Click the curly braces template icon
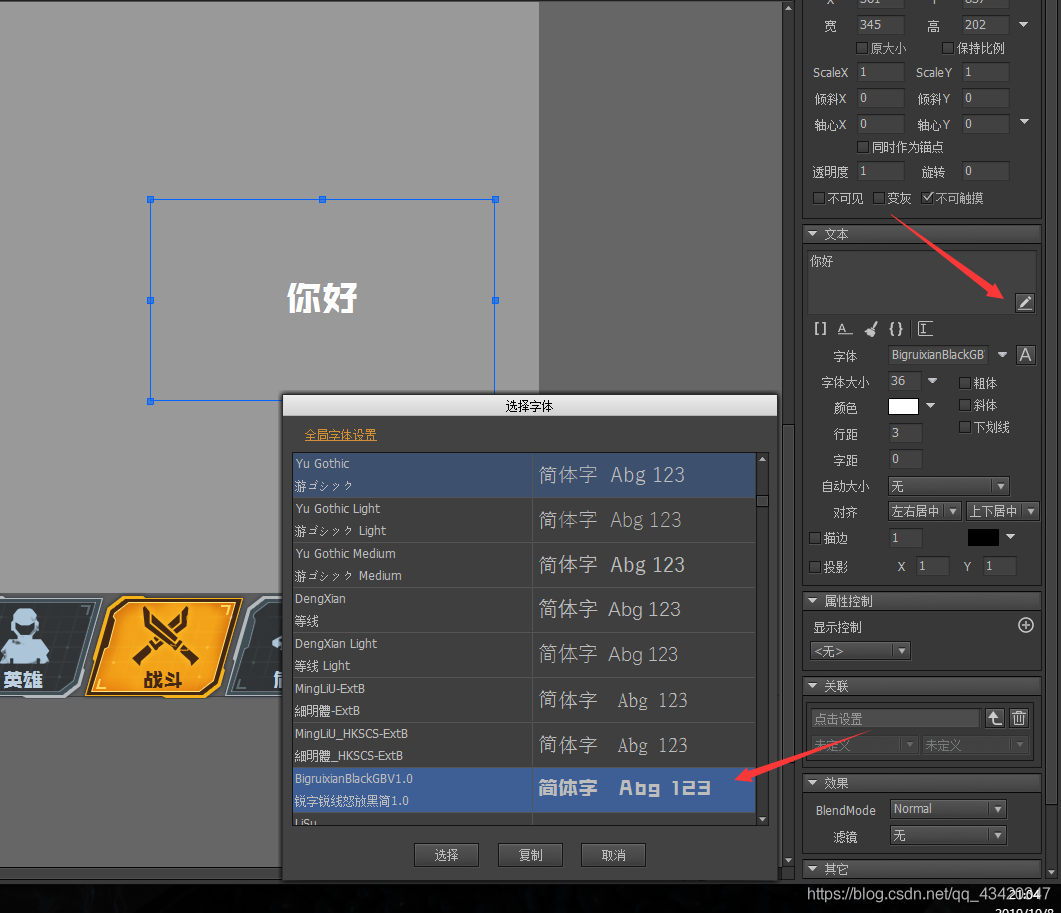This screenshot has height=913, width=1061. point(896,329)
